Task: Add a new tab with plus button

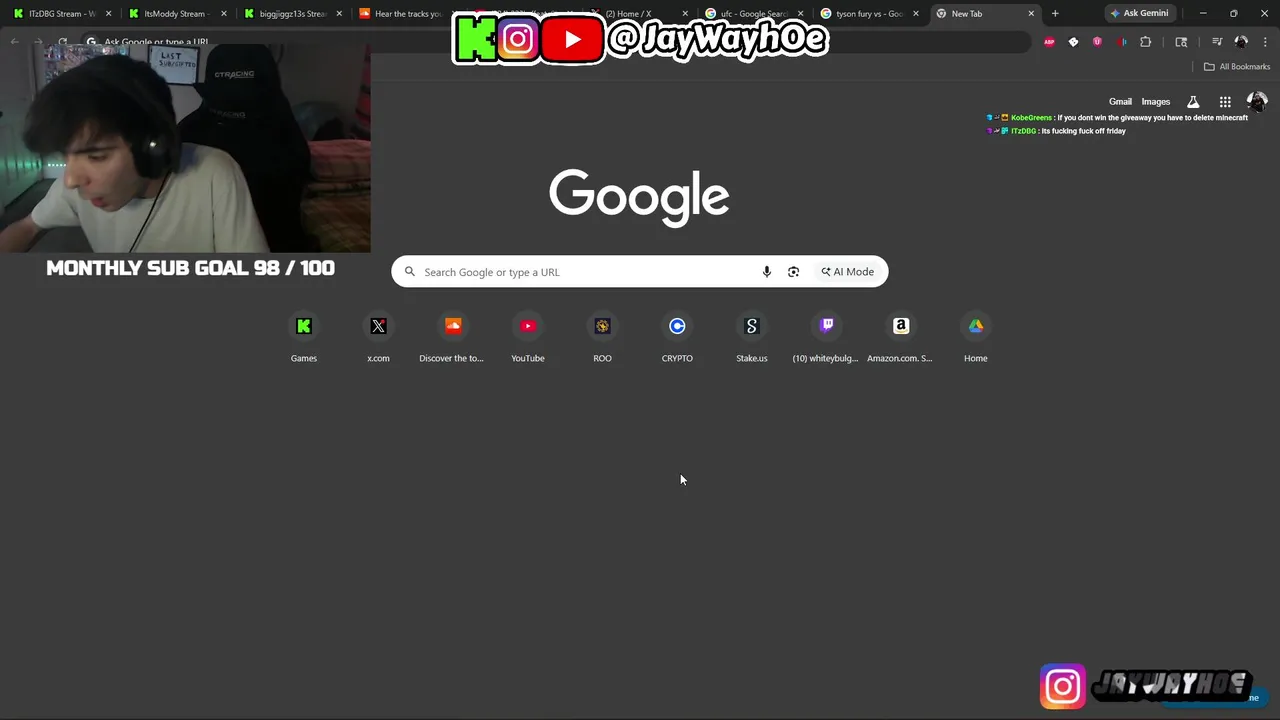Action: (1055, 14)
